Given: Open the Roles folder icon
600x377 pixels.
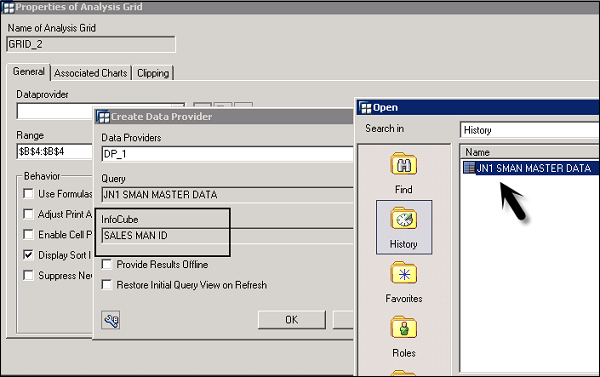Looking at the screenshot, I should (404, 328).
